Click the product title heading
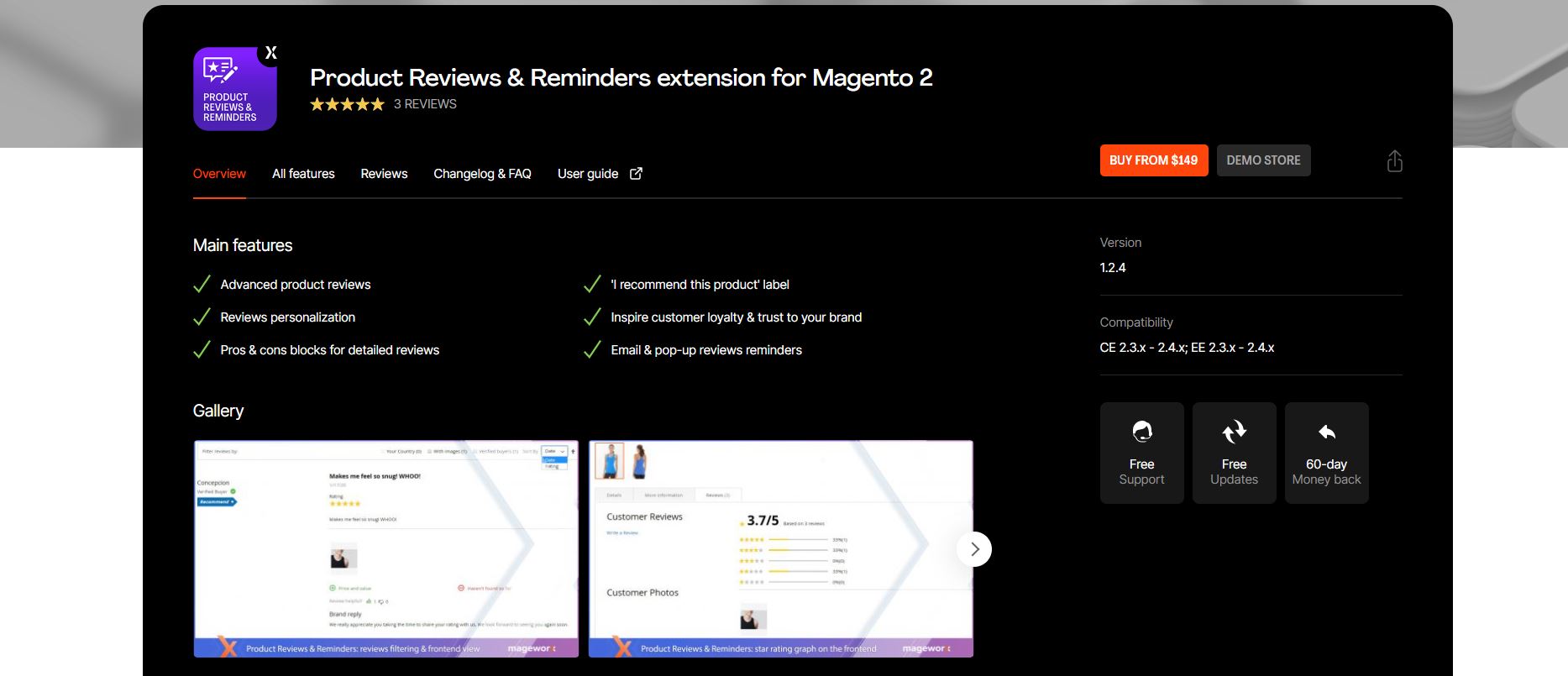This screenshot has width=1568, height=676. (x=621, y=77)
